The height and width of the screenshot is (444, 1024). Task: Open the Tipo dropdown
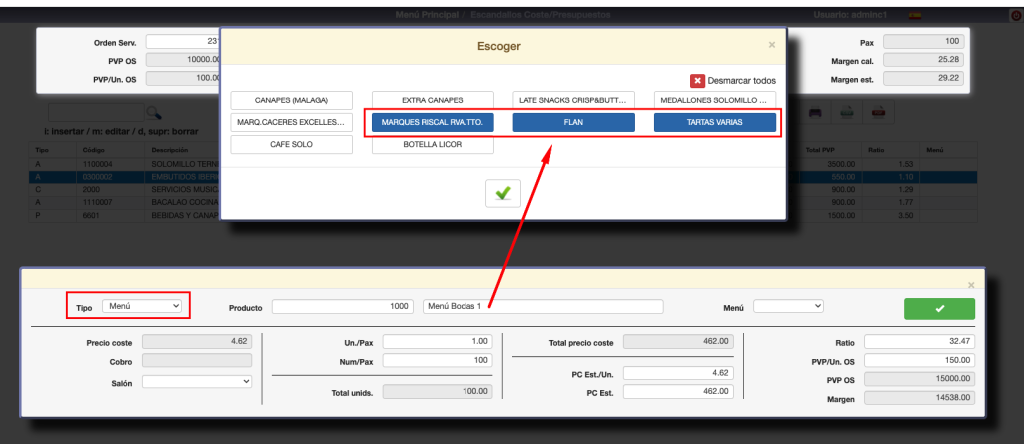(x=142, y=305)
